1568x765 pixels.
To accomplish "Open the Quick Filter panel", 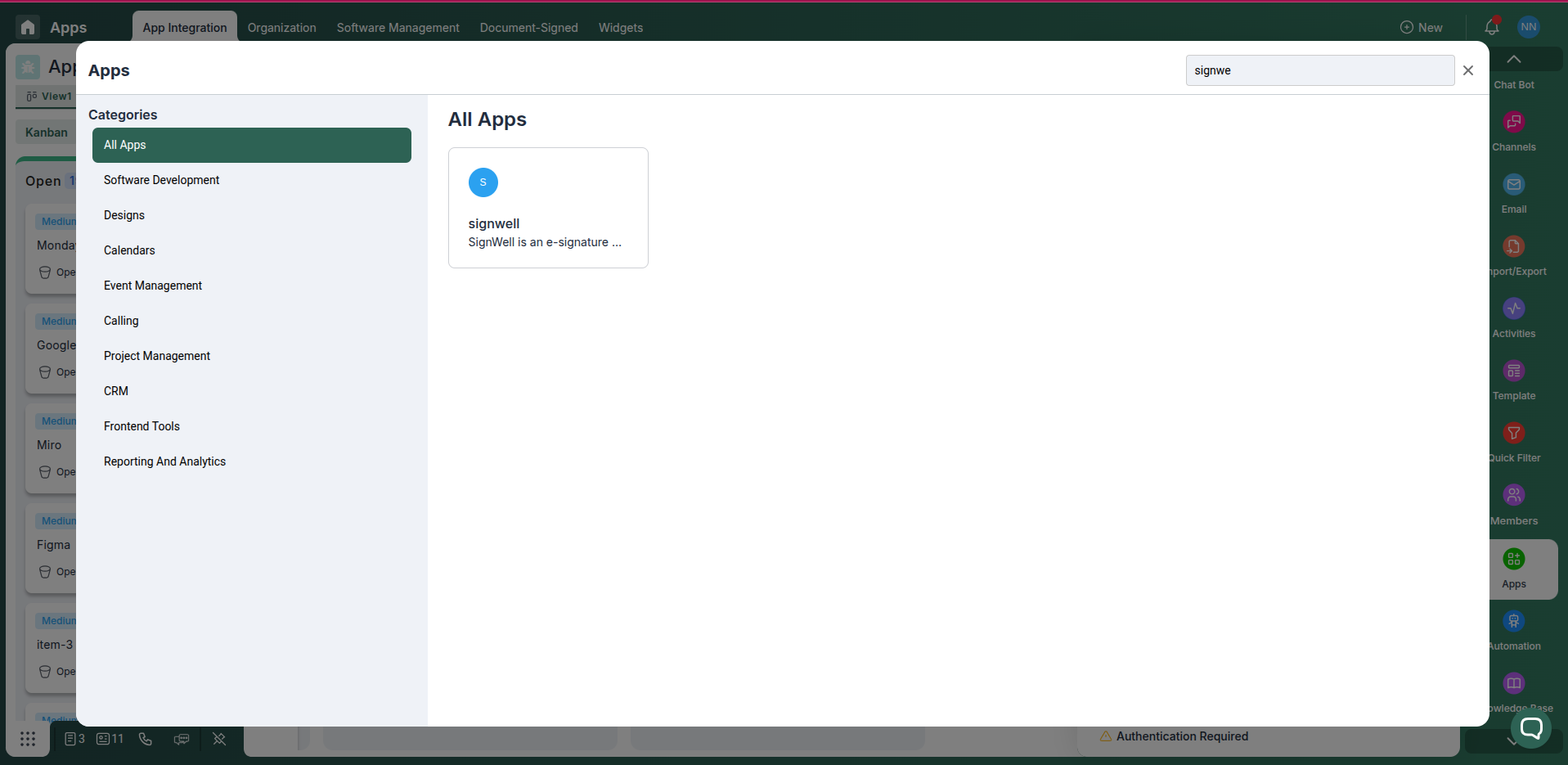I will click(1514, 434).
